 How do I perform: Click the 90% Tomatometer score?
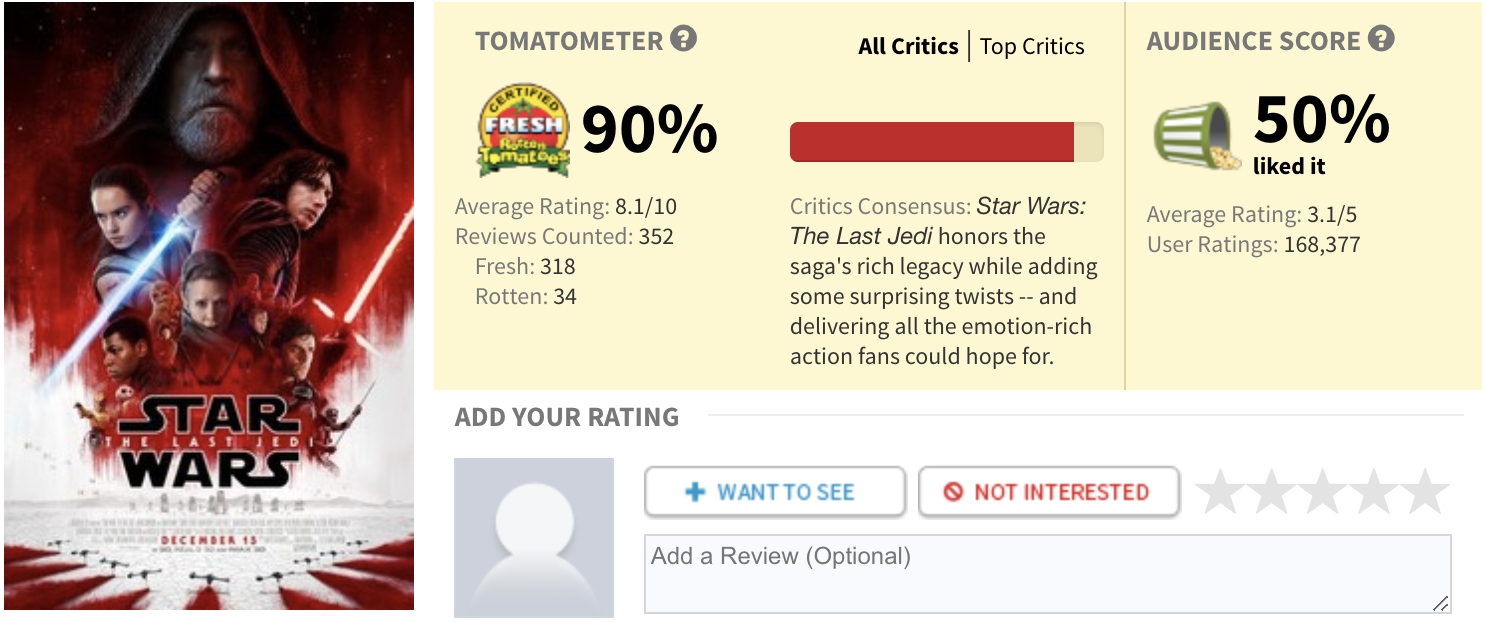(649, 130)
